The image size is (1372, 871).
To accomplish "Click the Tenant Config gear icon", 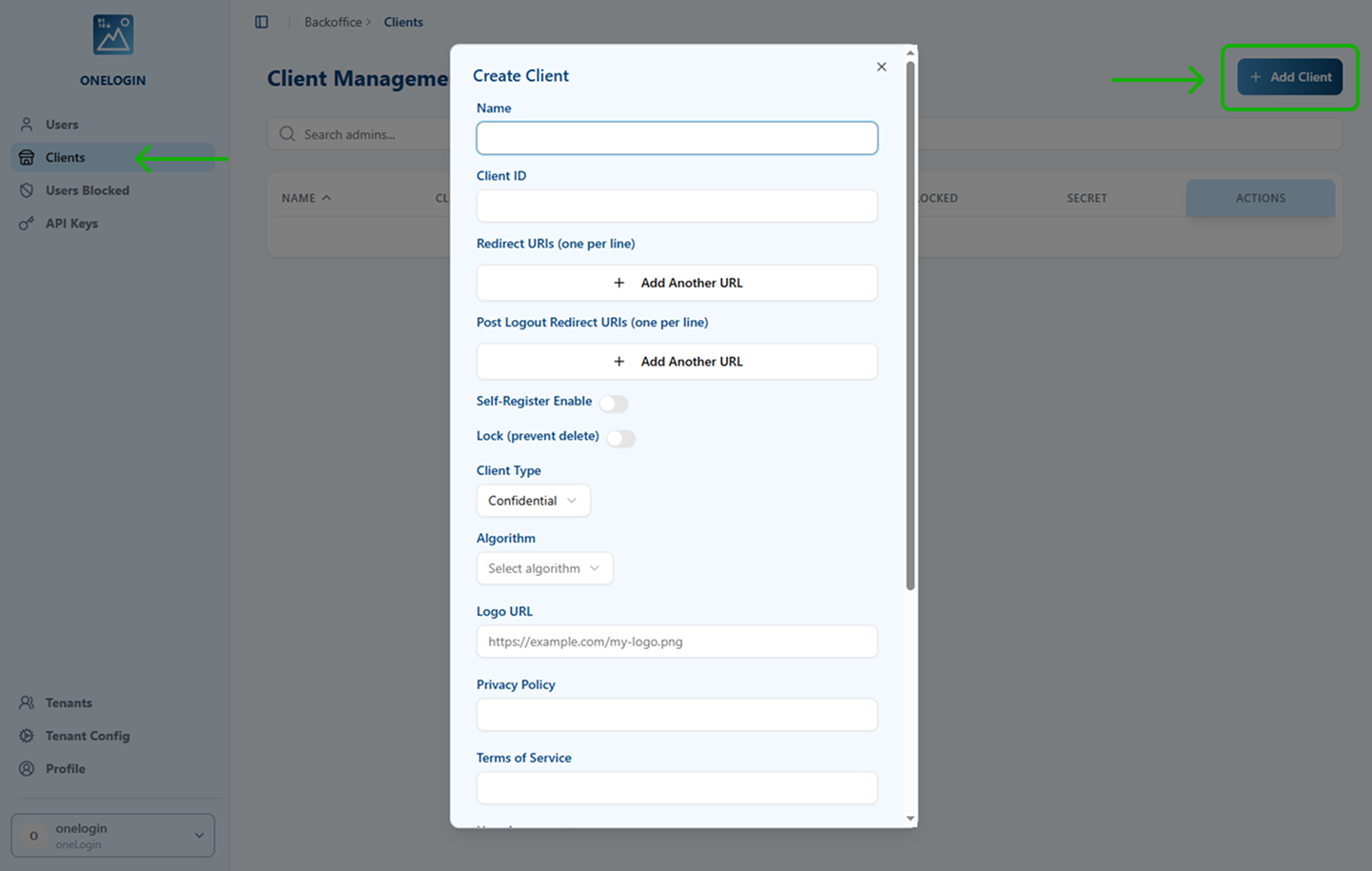I will [27, 736].
